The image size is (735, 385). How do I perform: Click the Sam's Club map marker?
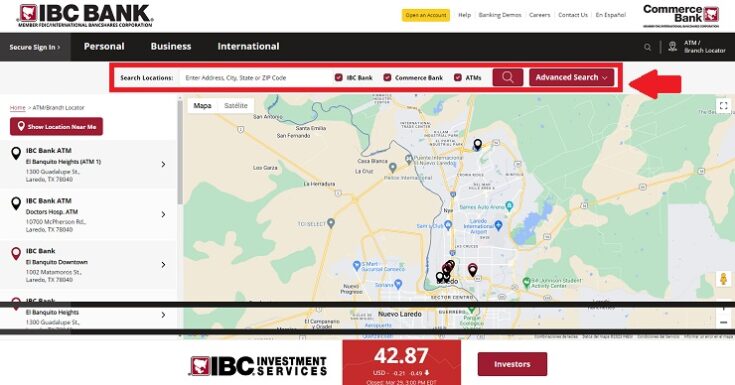[x=448, y=226]
